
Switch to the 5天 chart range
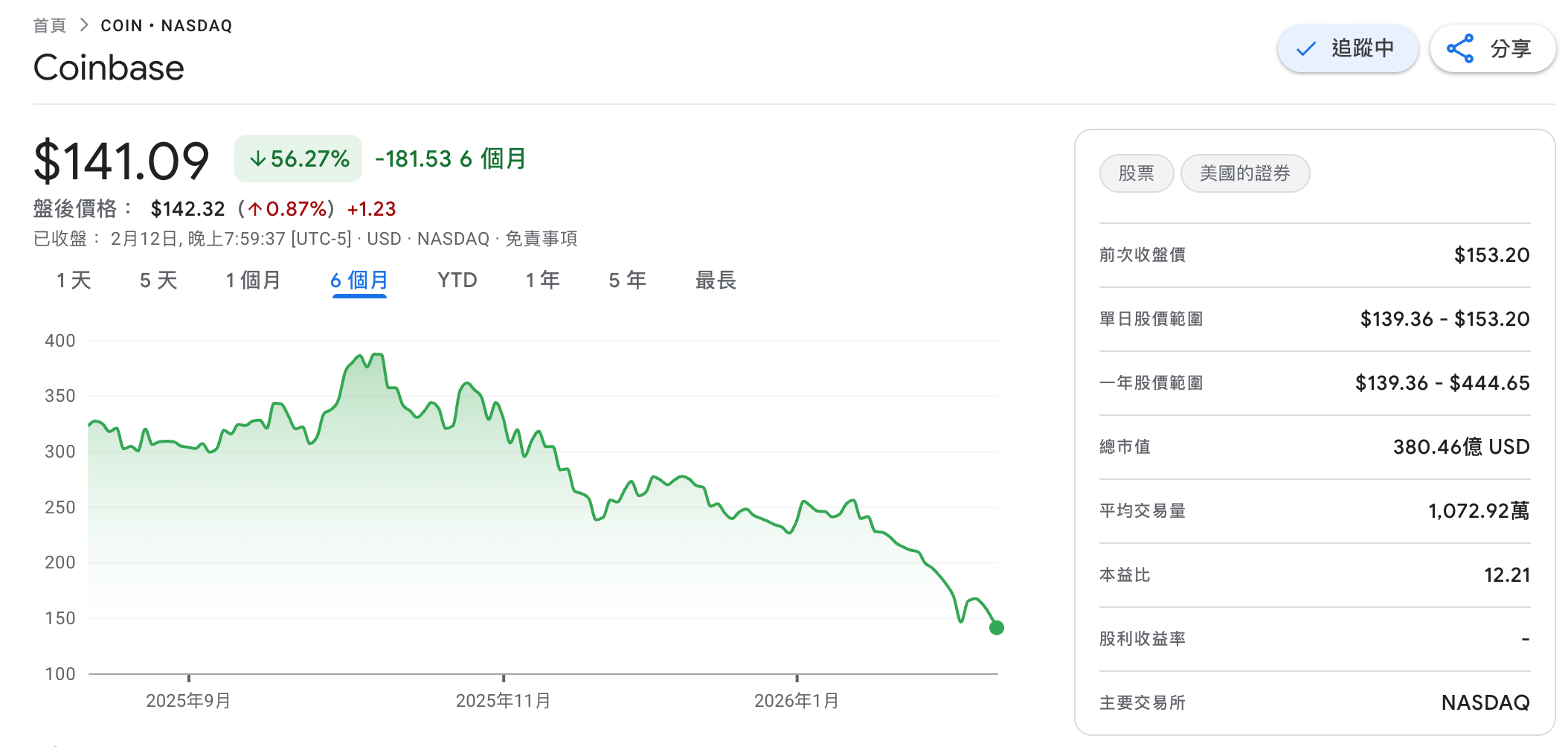coord(156,280)
